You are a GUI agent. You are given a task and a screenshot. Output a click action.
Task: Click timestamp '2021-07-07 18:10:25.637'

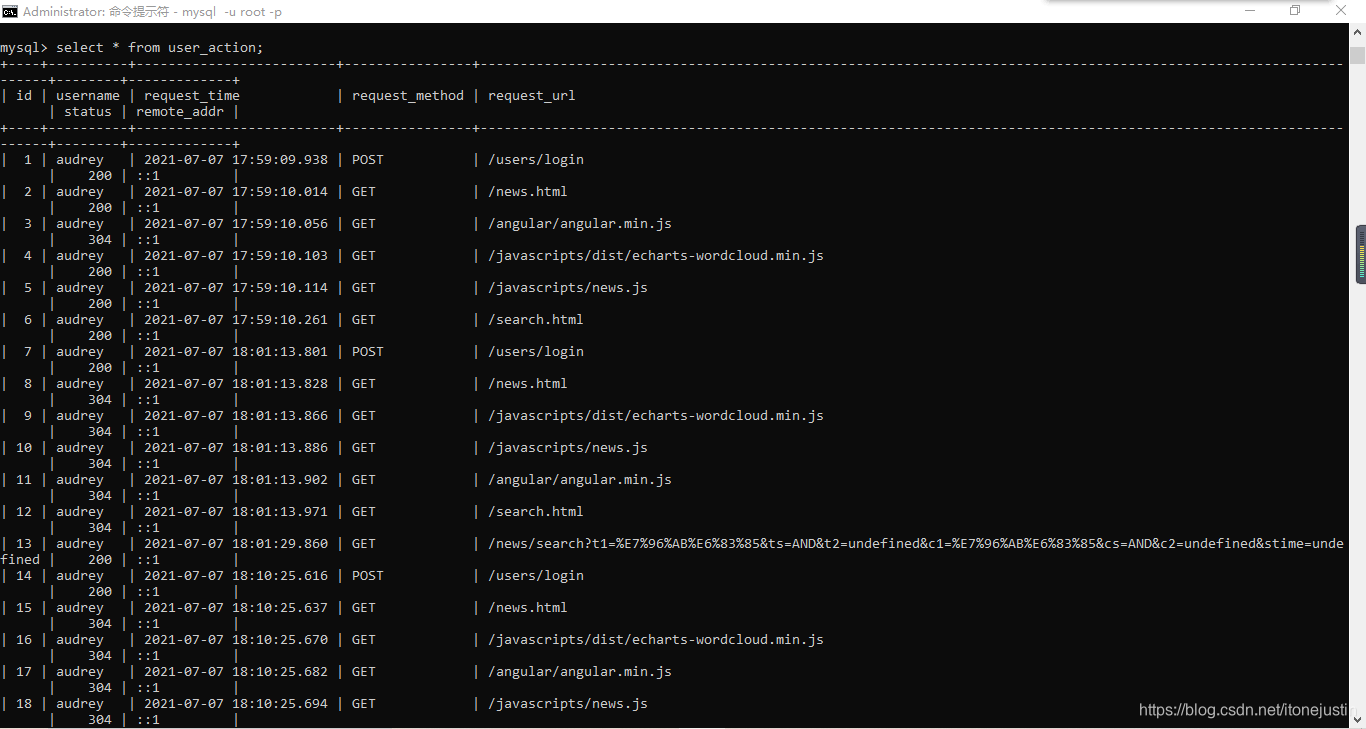tap(236, 608)
